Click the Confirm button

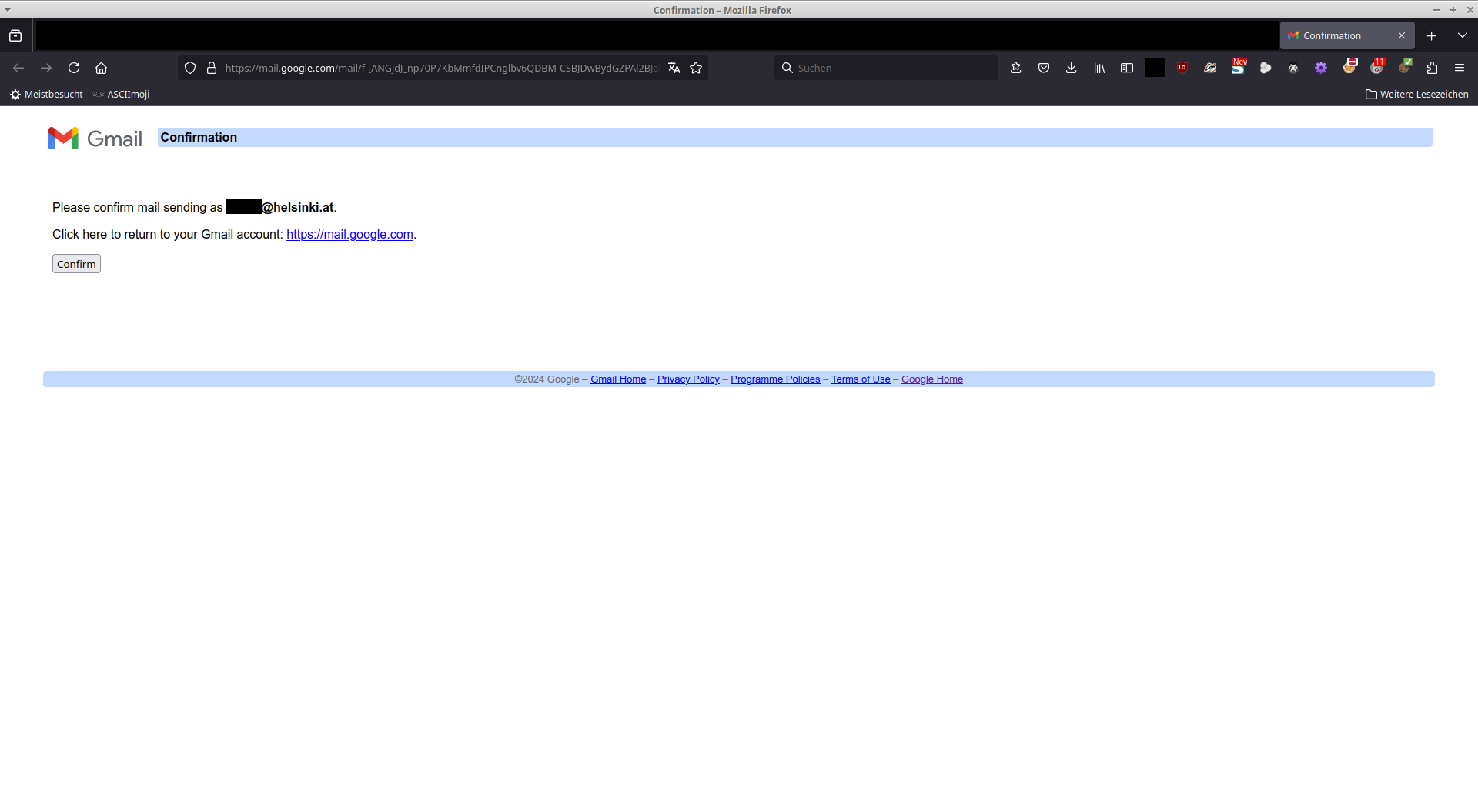(x=76, y=264)
